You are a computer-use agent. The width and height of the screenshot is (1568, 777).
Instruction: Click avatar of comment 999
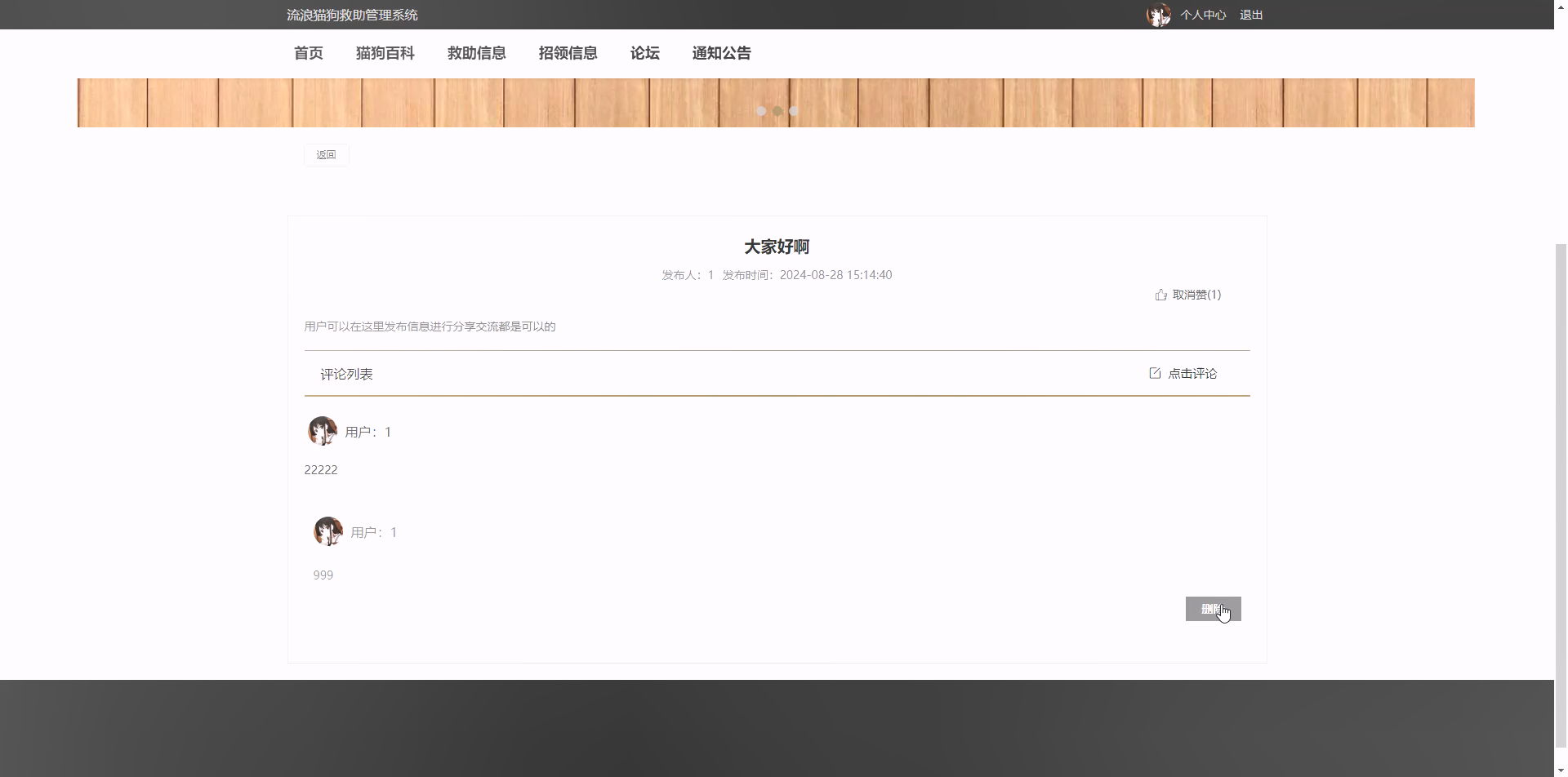coord(327,531)
